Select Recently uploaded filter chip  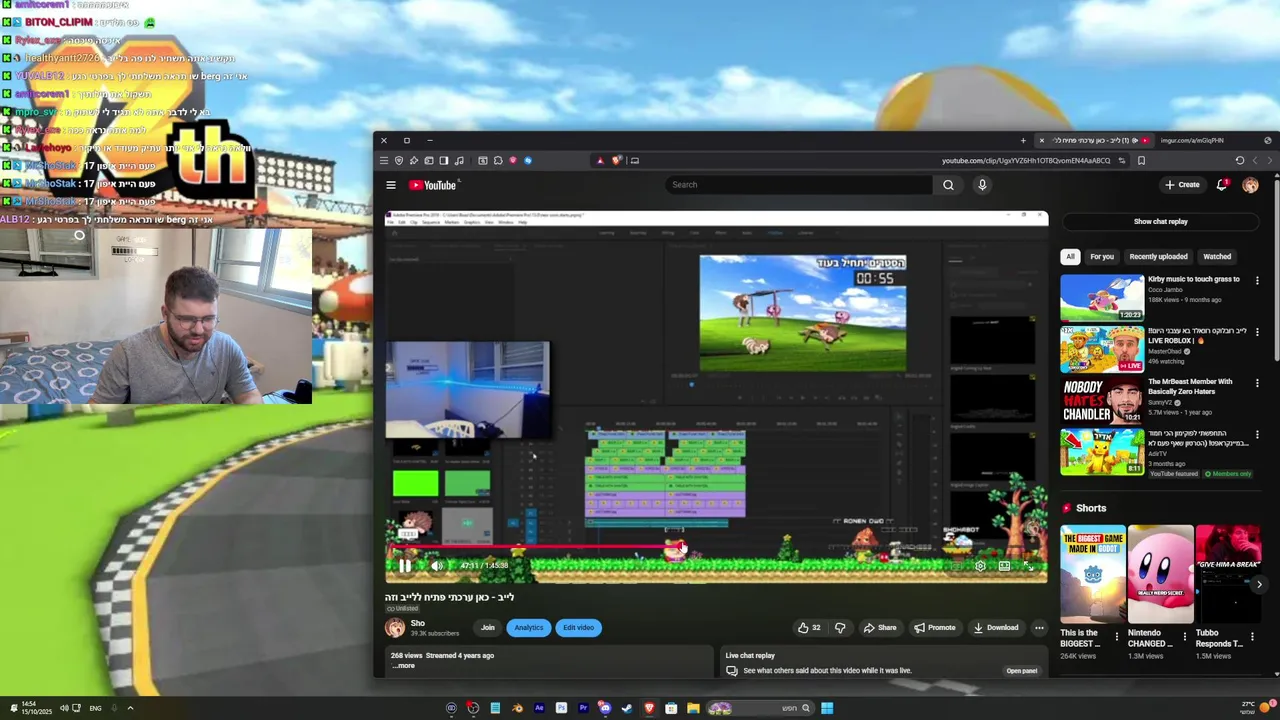(1158, 257)
